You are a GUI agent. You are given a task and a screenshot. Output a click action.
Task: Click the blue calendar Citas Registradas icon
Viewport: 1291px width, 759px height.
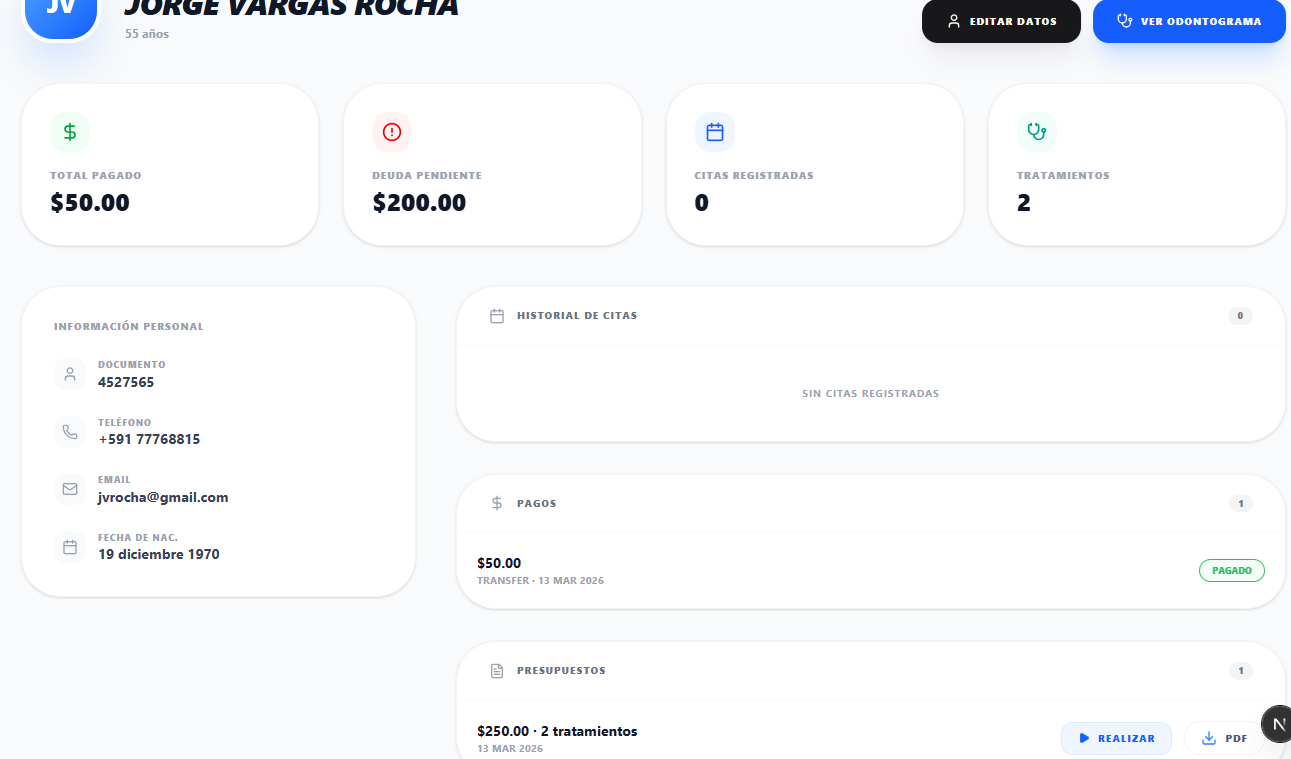click(x=714, y=132)
